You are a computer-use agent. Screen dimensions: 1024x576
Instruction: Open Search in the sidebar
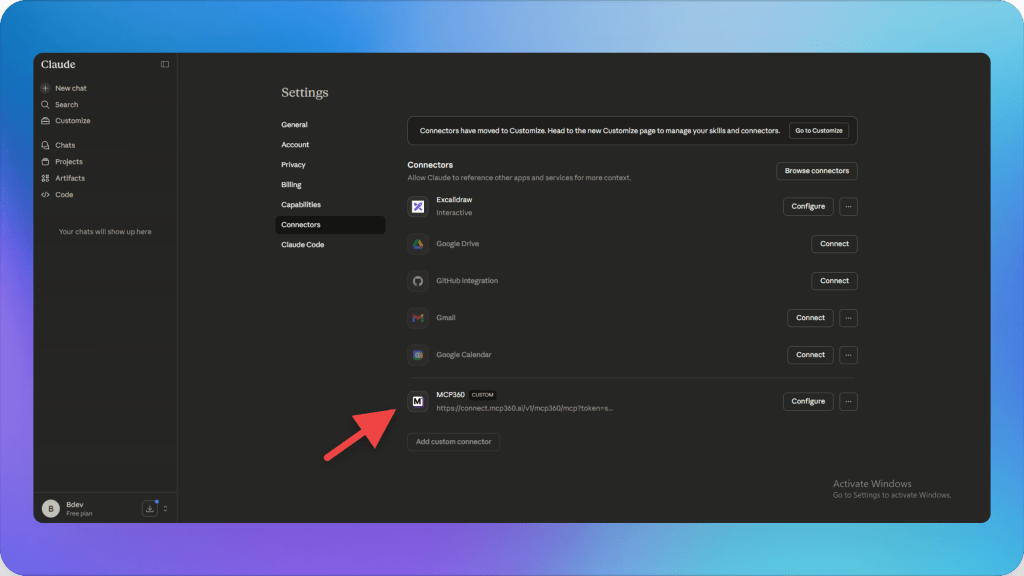point(67,104)
